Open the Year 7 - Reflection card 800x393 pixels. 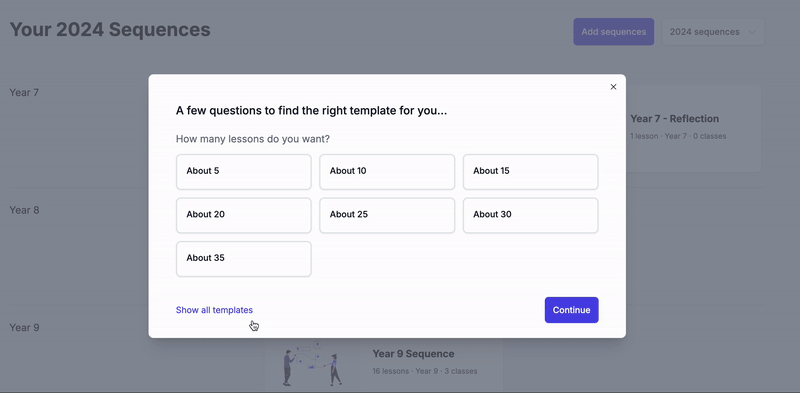click(x=693, y=128)
